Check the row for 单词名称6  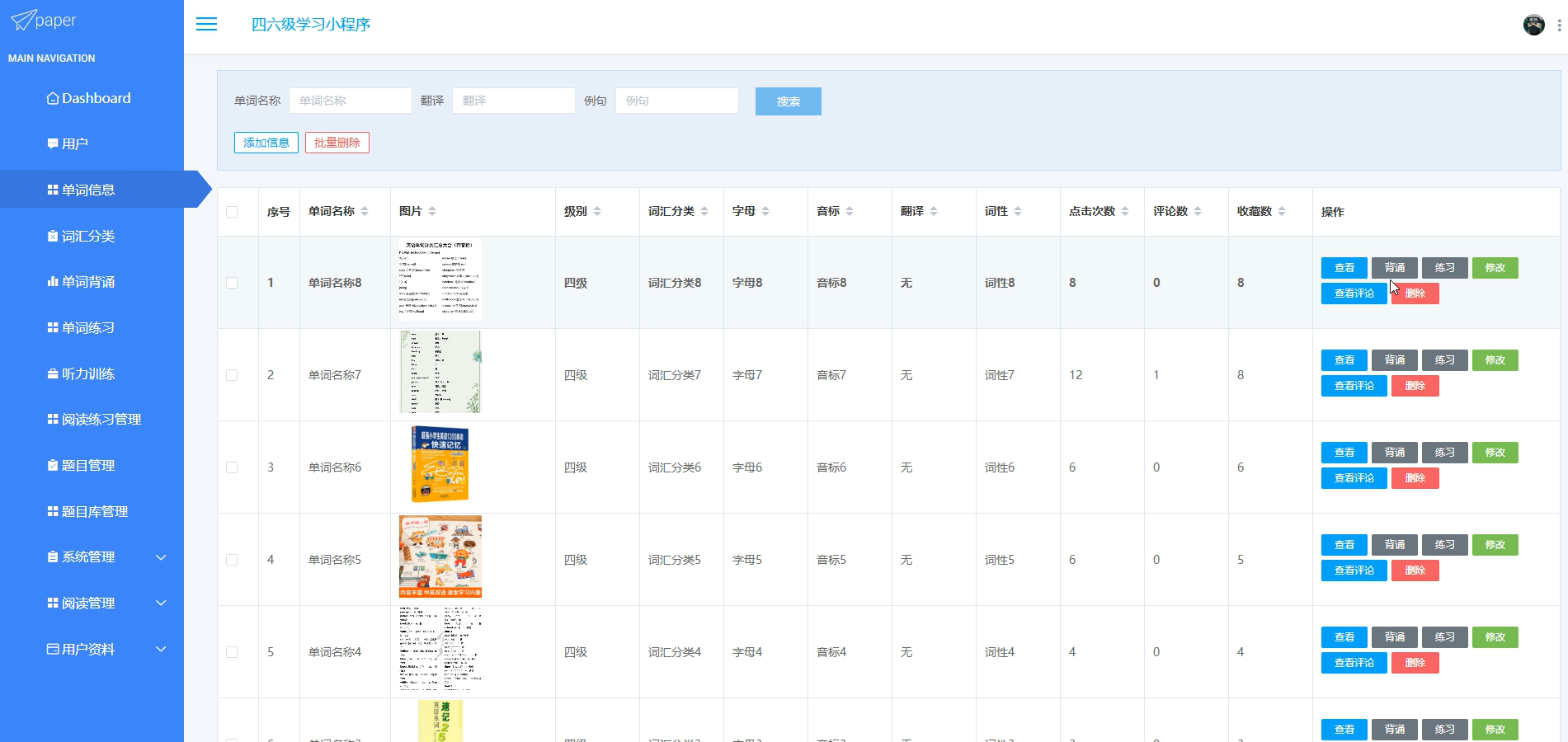tap(232, 467)
